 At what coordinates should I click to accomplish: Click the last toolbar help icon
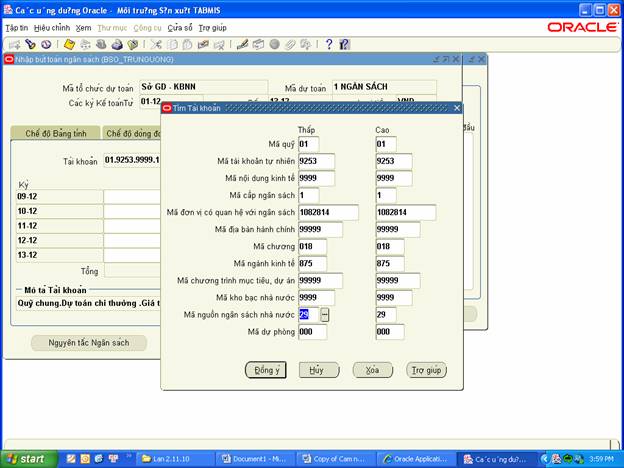pyautogui.click(x=345, y=44)
